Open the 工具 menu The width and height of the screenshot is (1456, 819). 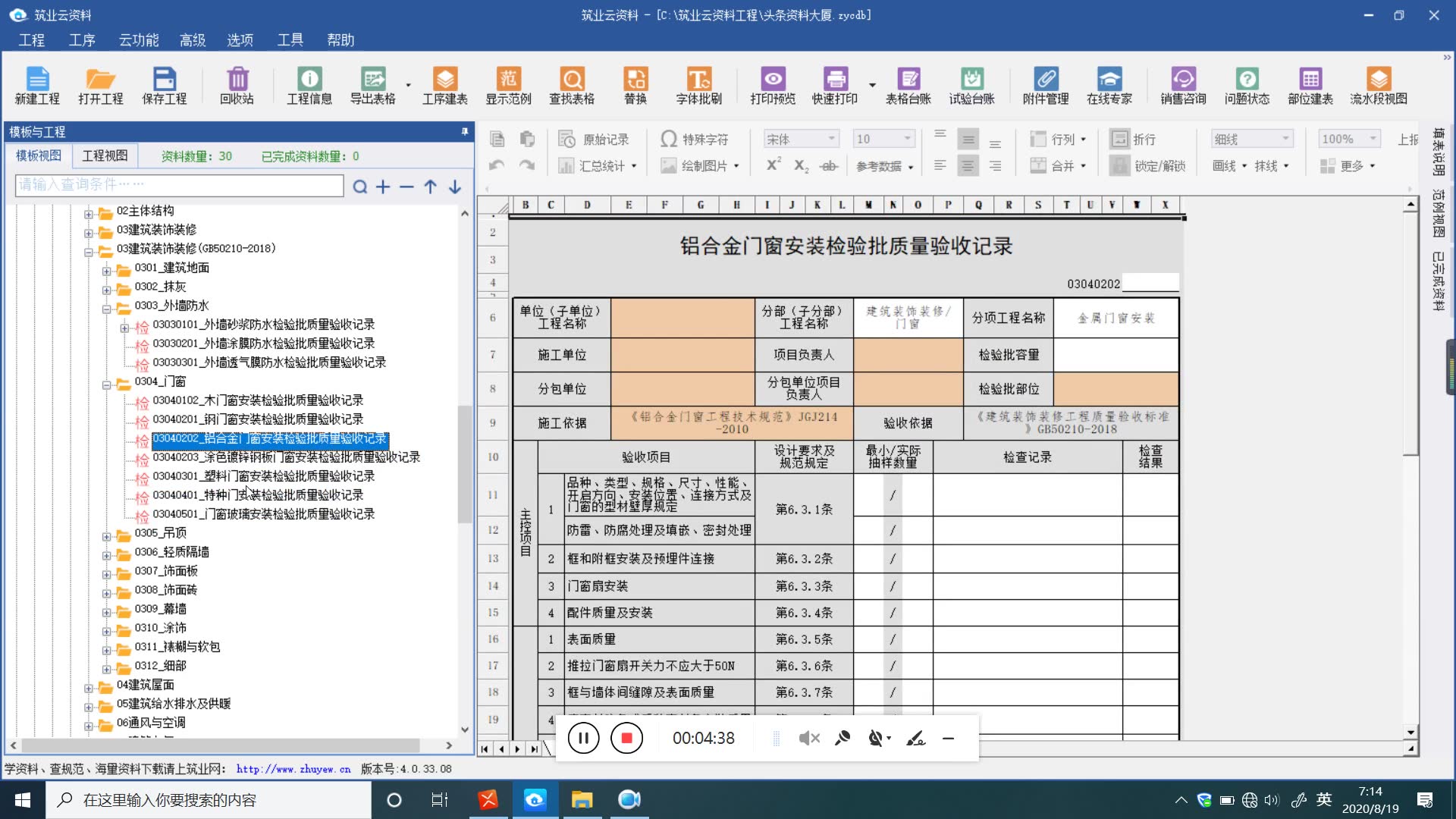289,40
